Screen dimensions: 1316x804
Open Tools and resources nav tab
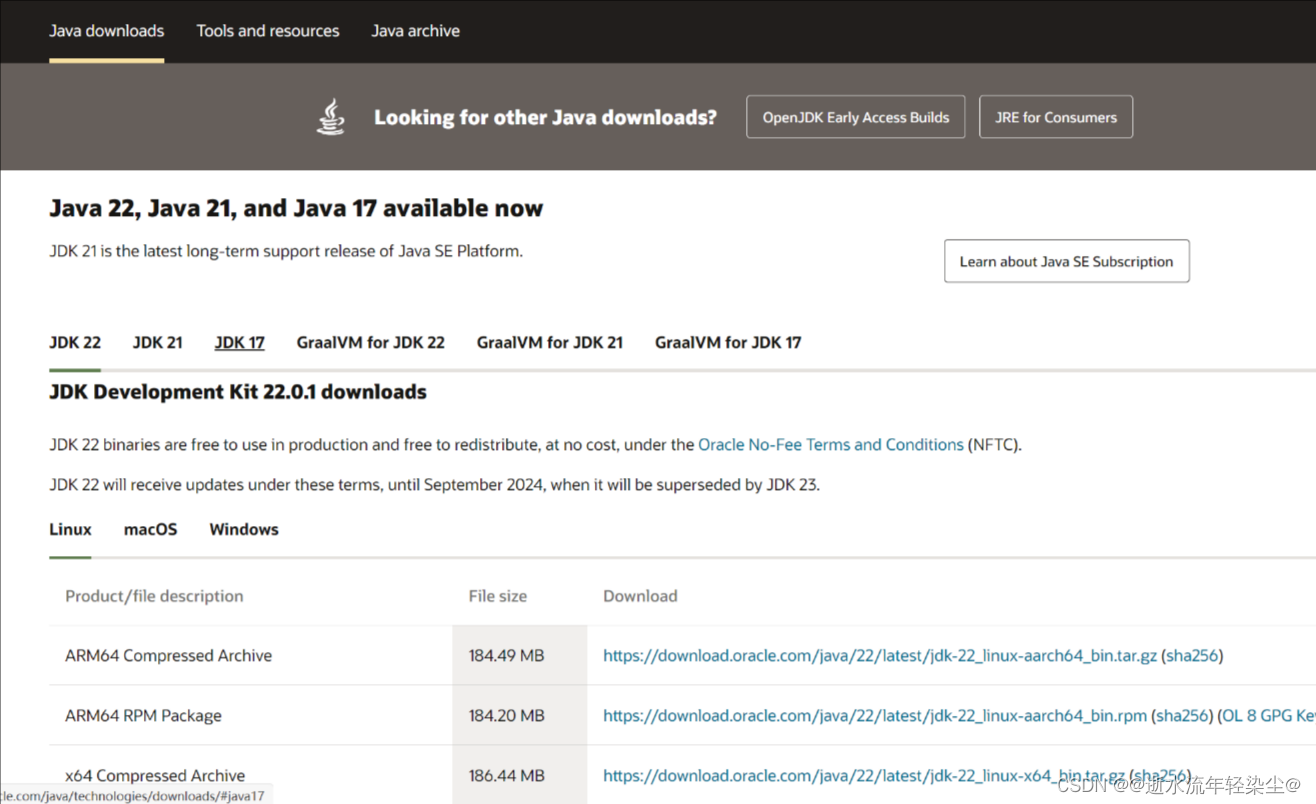pyautogui.click(x=268, y=31)
